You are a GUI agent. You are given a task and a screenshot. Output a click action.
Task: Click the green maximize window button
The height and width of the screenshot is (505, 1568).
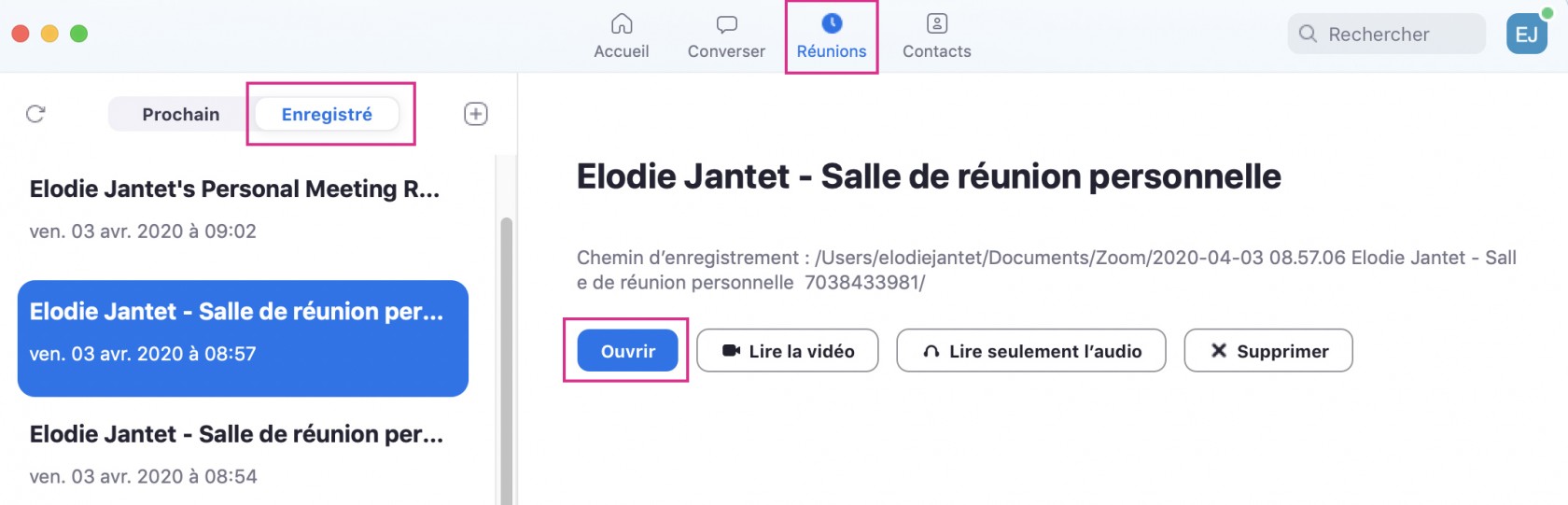(79, 34)
